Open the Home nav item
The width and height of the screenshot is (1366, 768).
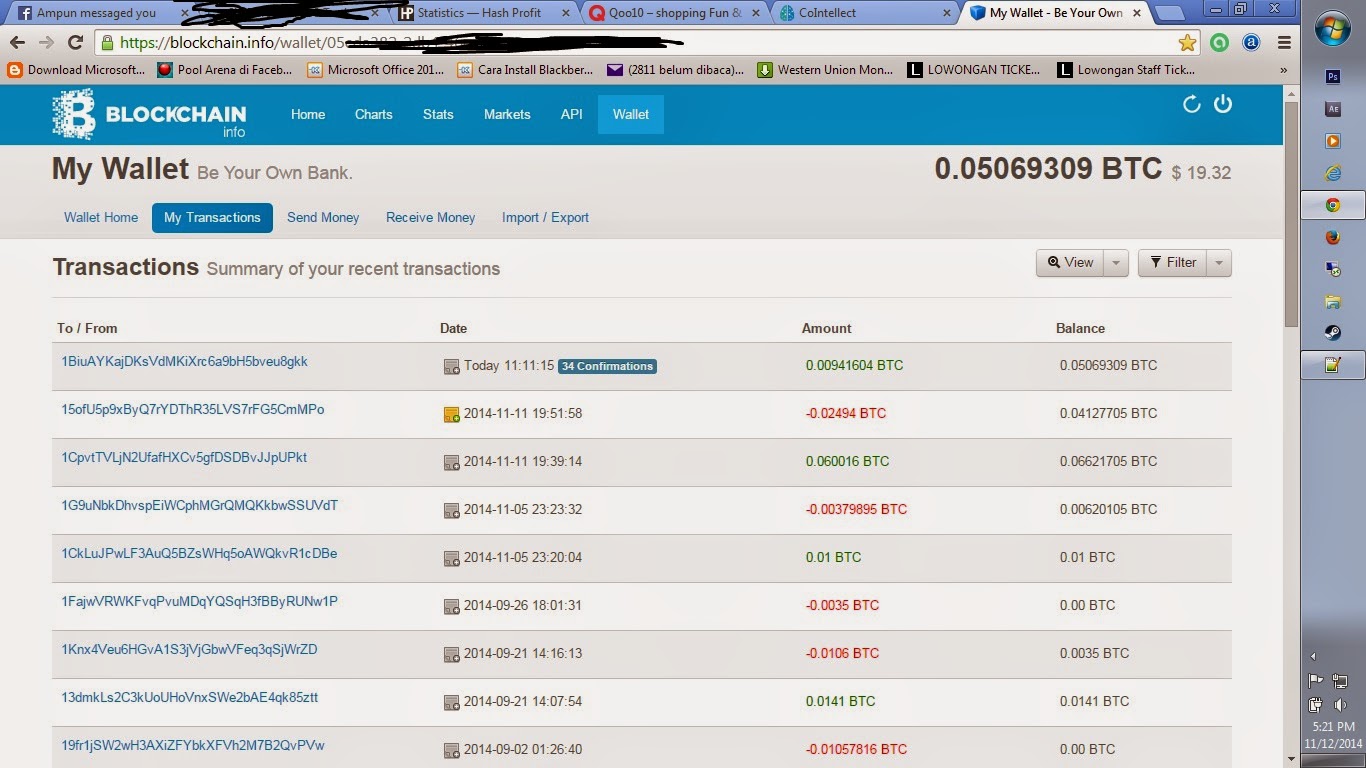[308, 114]
